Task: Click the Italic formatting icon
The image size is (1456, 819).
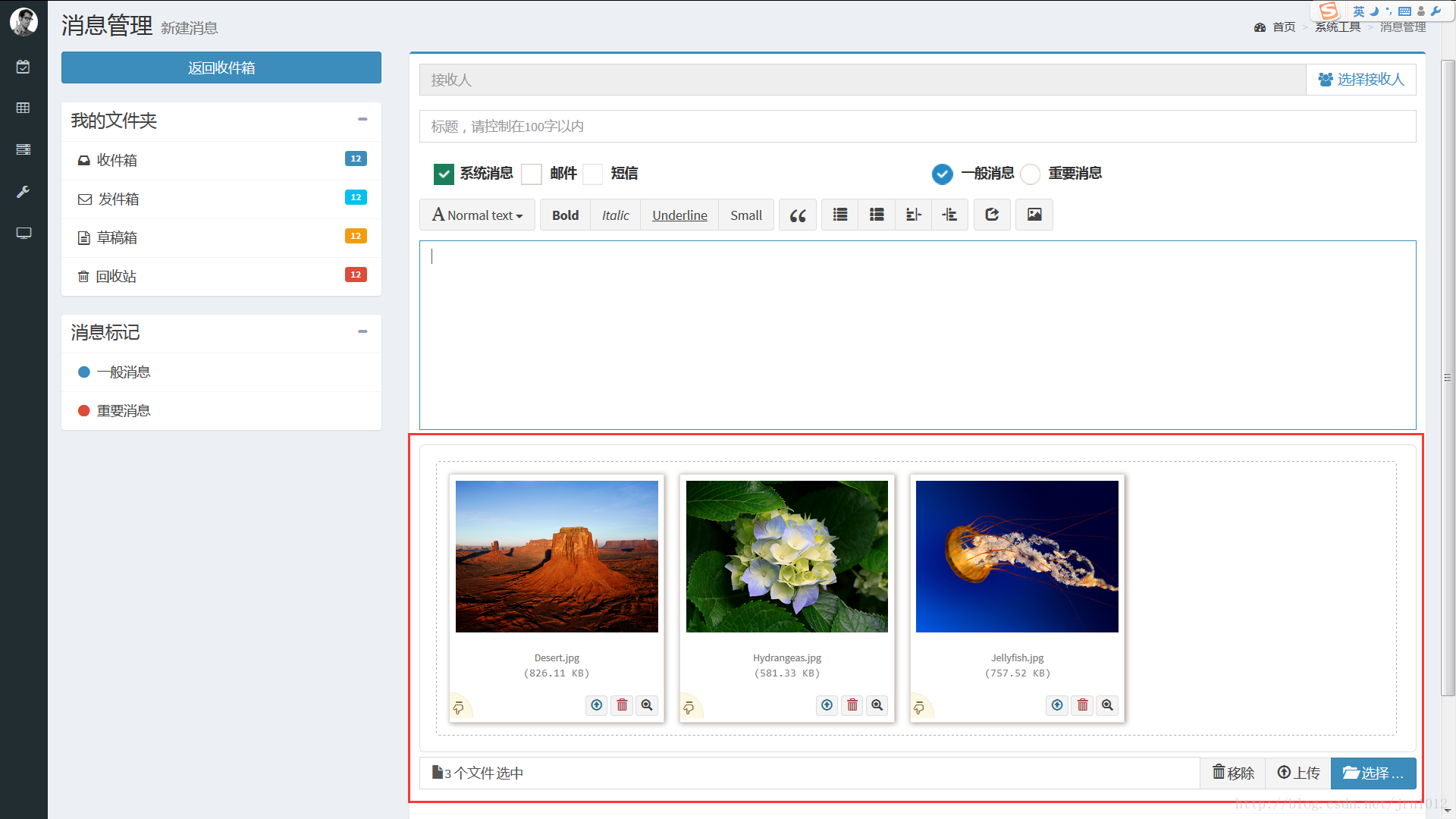Action: pos(613,215)
